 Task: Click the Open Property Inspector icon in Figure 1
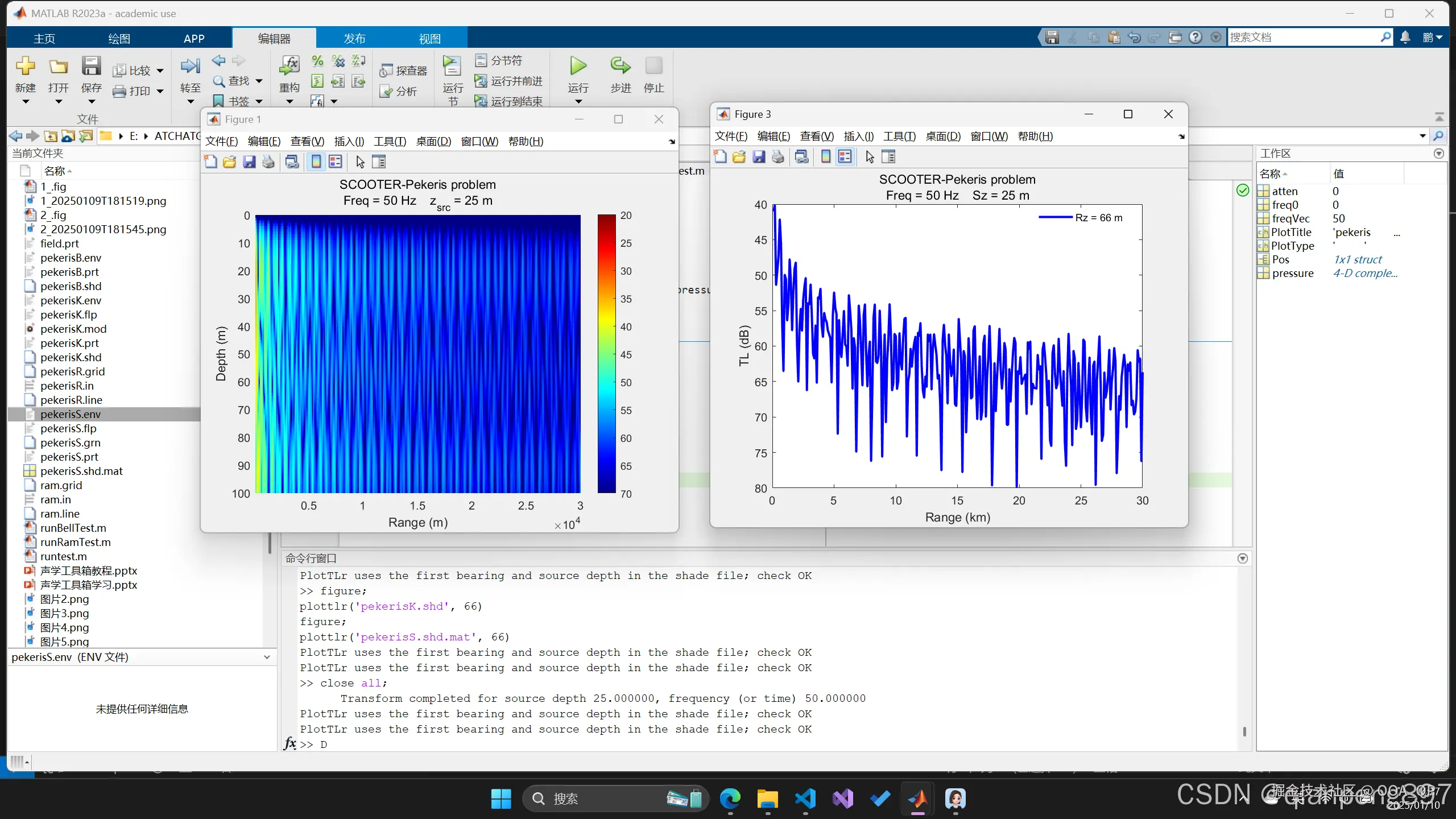(x=379, y=162)
